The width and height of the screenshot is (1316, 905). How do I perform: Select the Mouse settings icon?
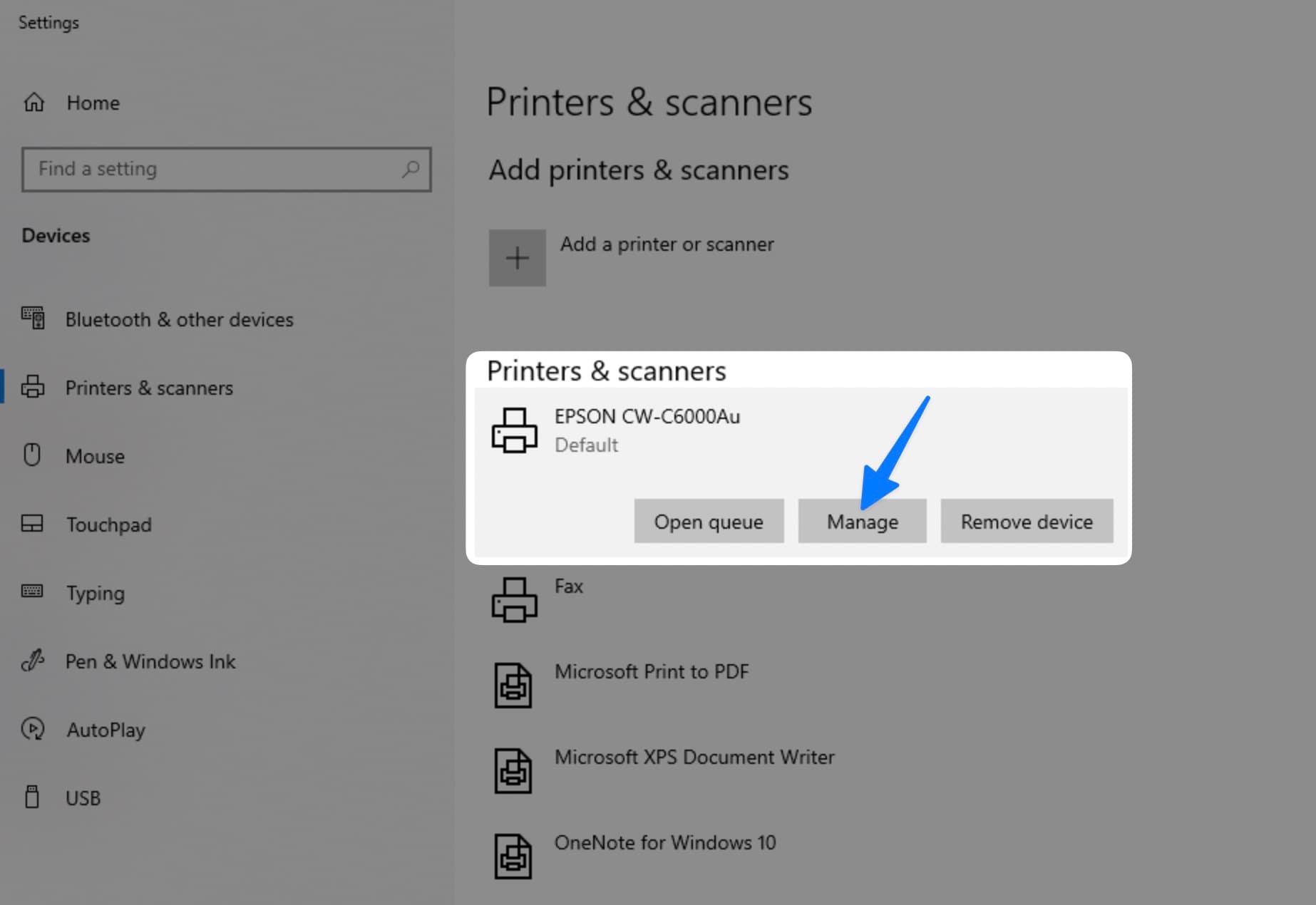coord(33,455)
